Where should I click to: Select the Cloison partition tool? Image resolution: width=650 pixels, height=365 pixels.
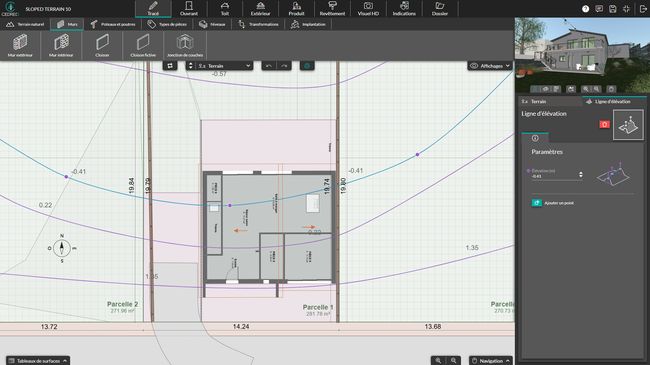tap(102, 46)
